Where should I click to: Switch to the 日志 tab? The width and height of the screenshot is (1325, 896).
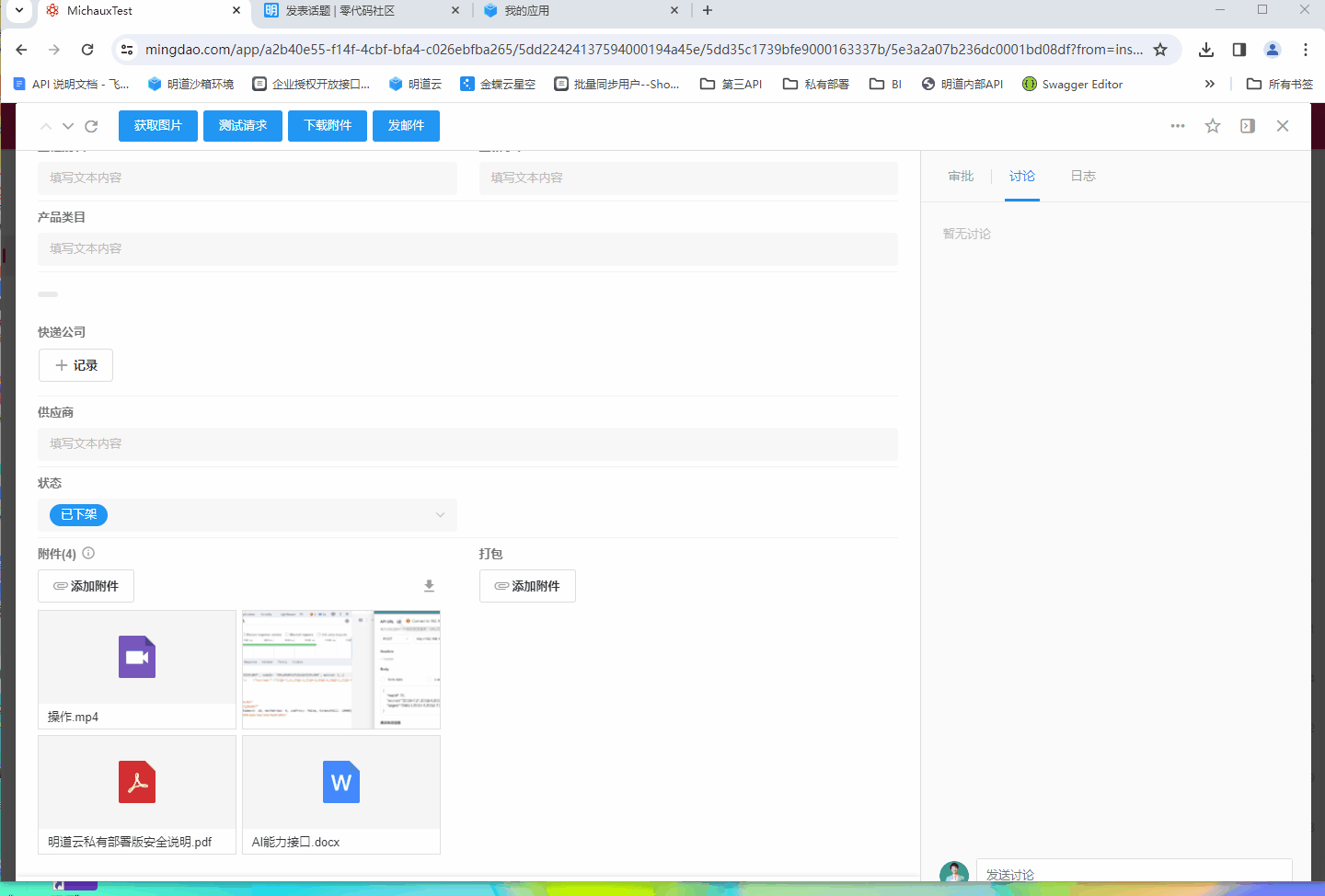(x=1083, y=176)
